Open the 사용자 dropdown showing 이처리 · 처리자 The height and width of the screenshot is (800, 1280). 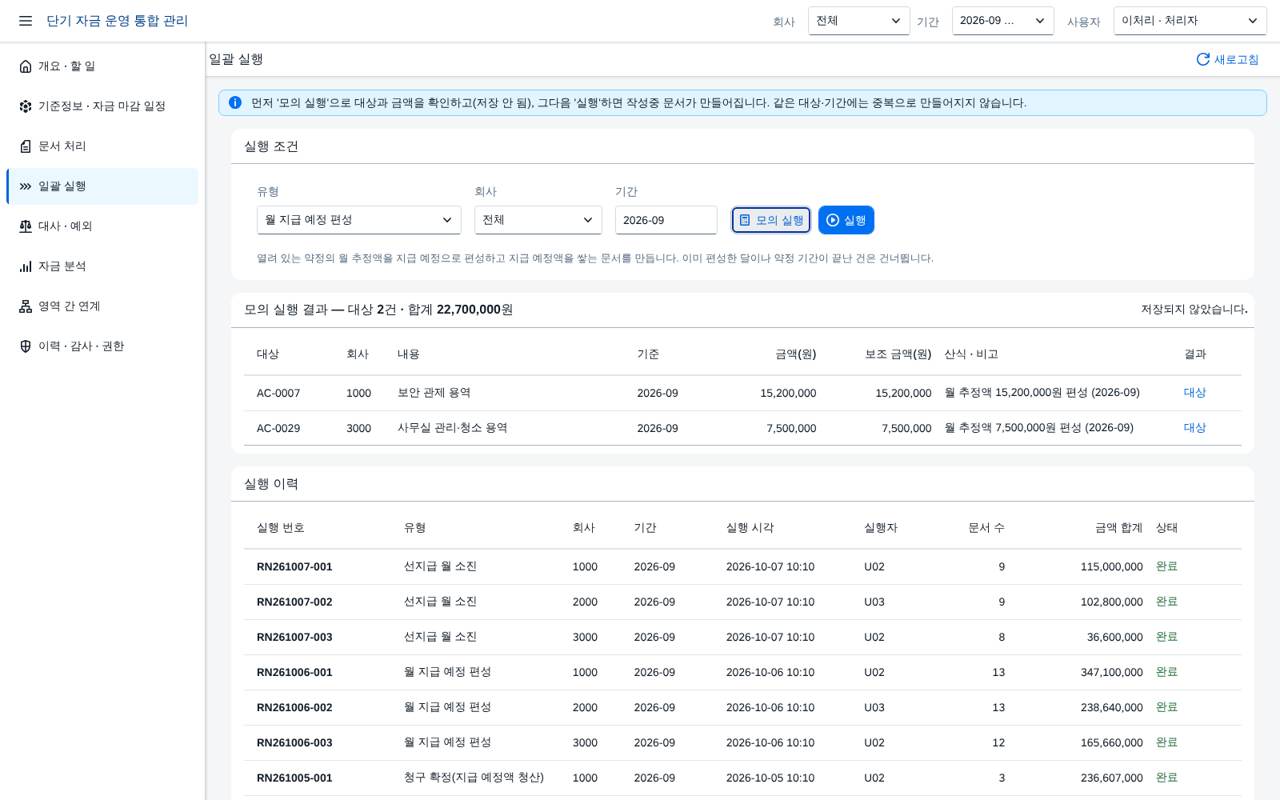pos(1190,21)
